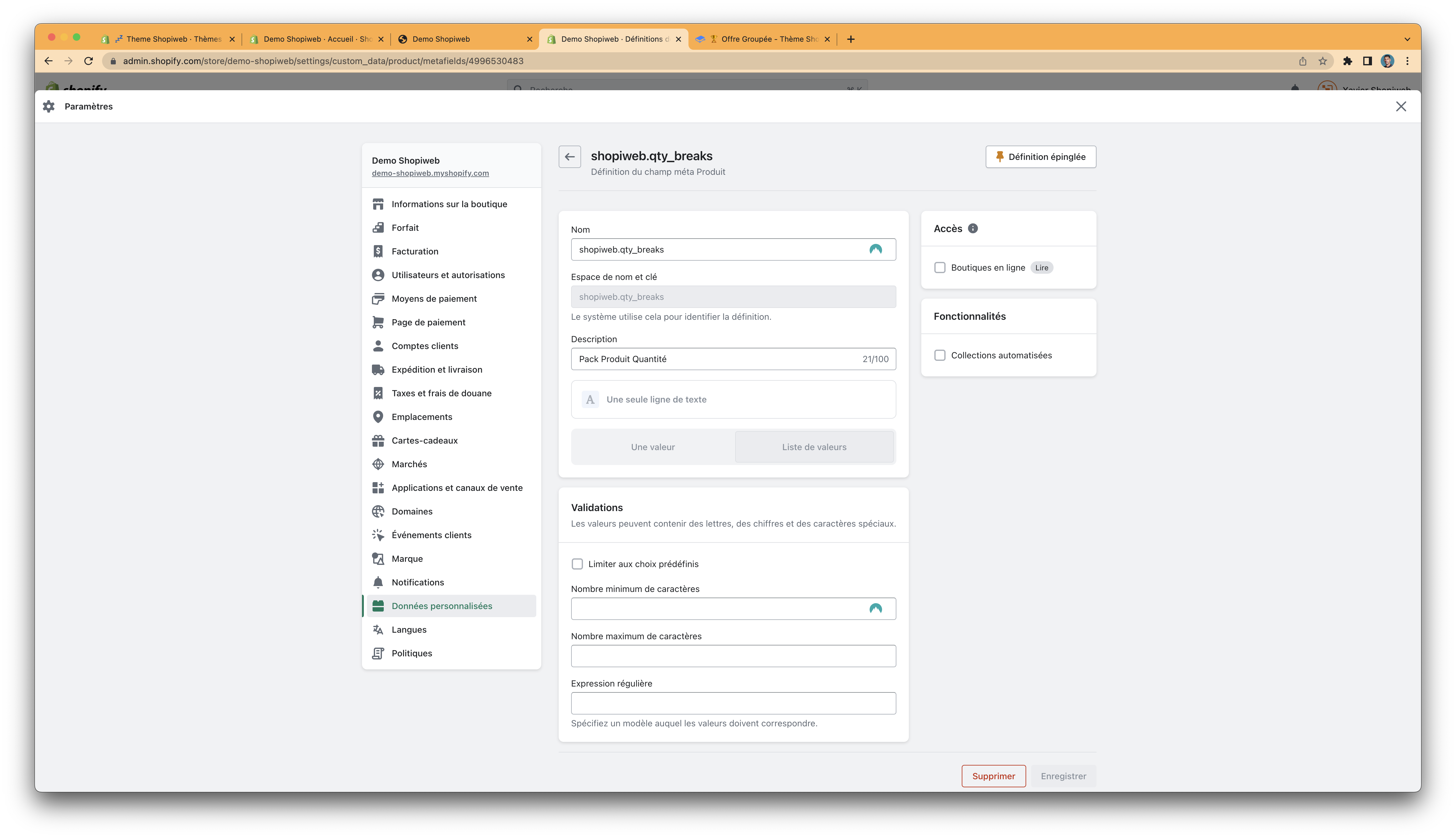This screenshot has width=1456, height=838.
Task: Click into the Expression régulière field
Action: click(733, 703)
